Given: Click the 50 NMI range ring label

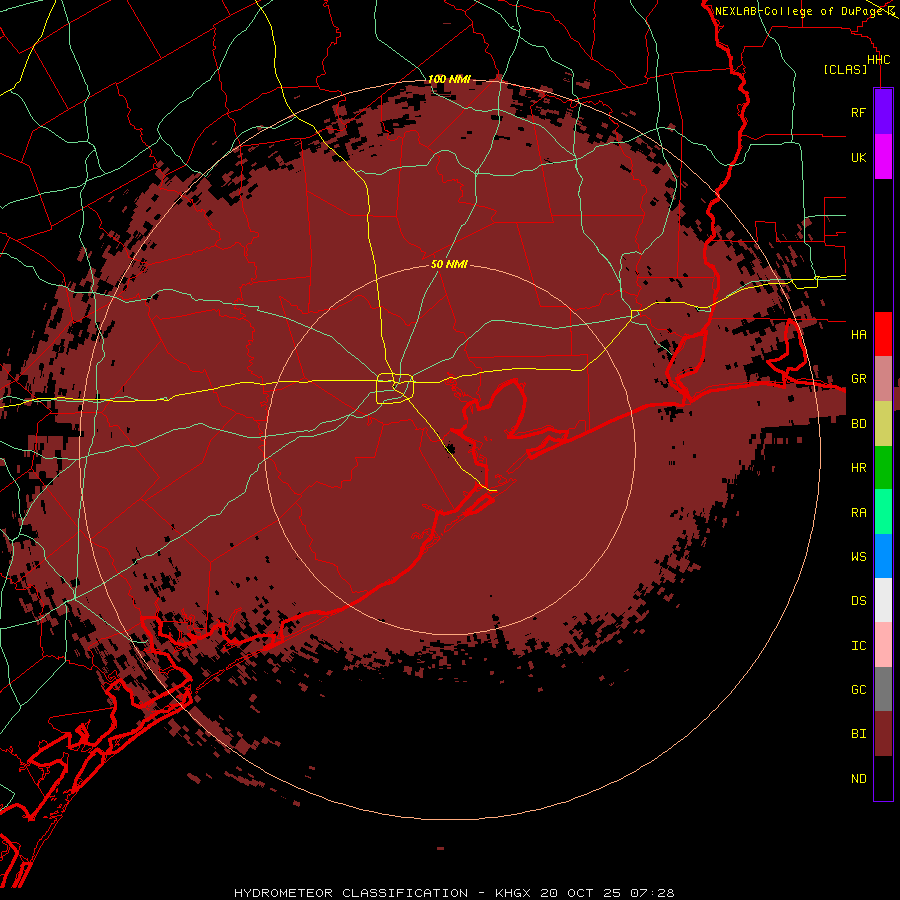Looking at the screenshot, I should pos(449,264).
